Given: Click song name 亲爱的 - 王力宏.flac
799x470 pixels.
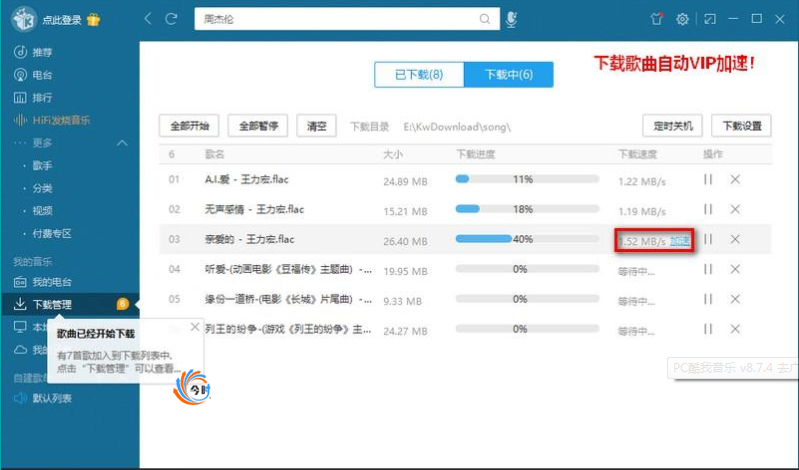Looking at the screenshot, I should pyautogui.click(x=249, y=239).
